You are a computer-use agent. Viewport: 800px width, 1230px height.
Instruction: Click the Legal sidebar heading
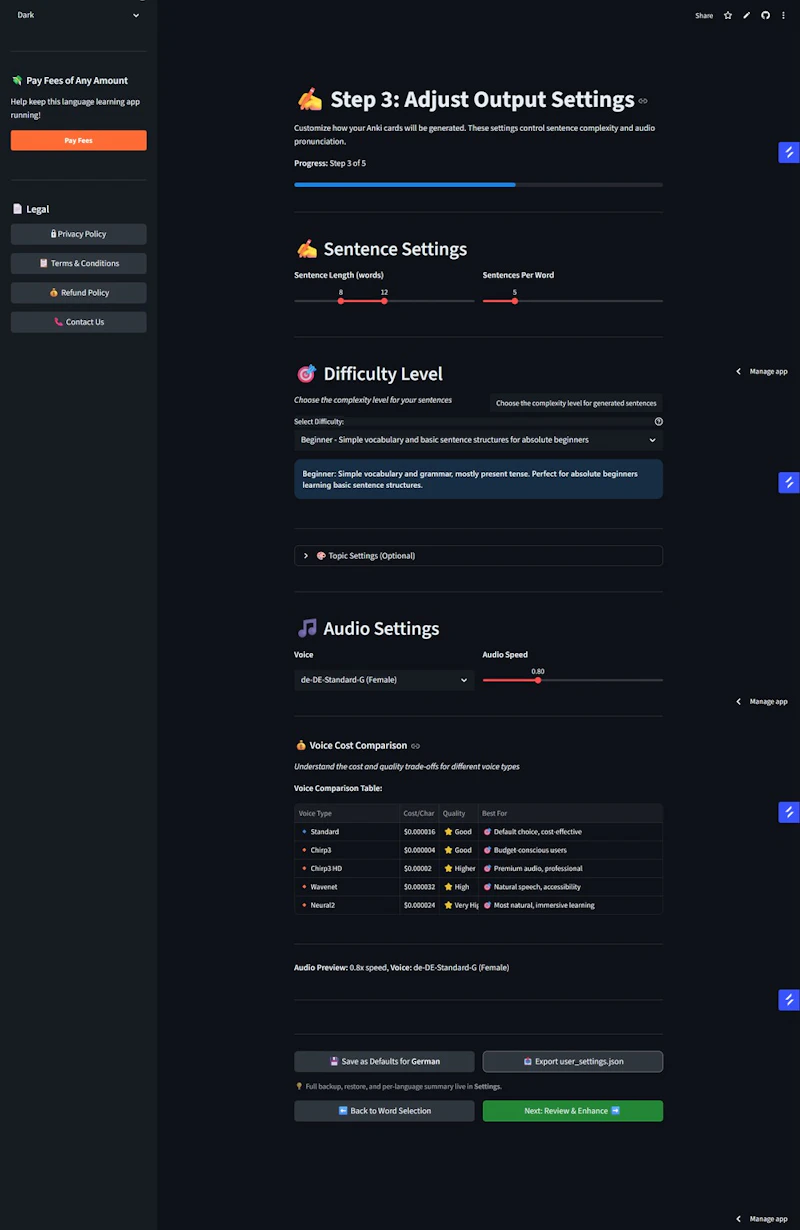(30, 209)
